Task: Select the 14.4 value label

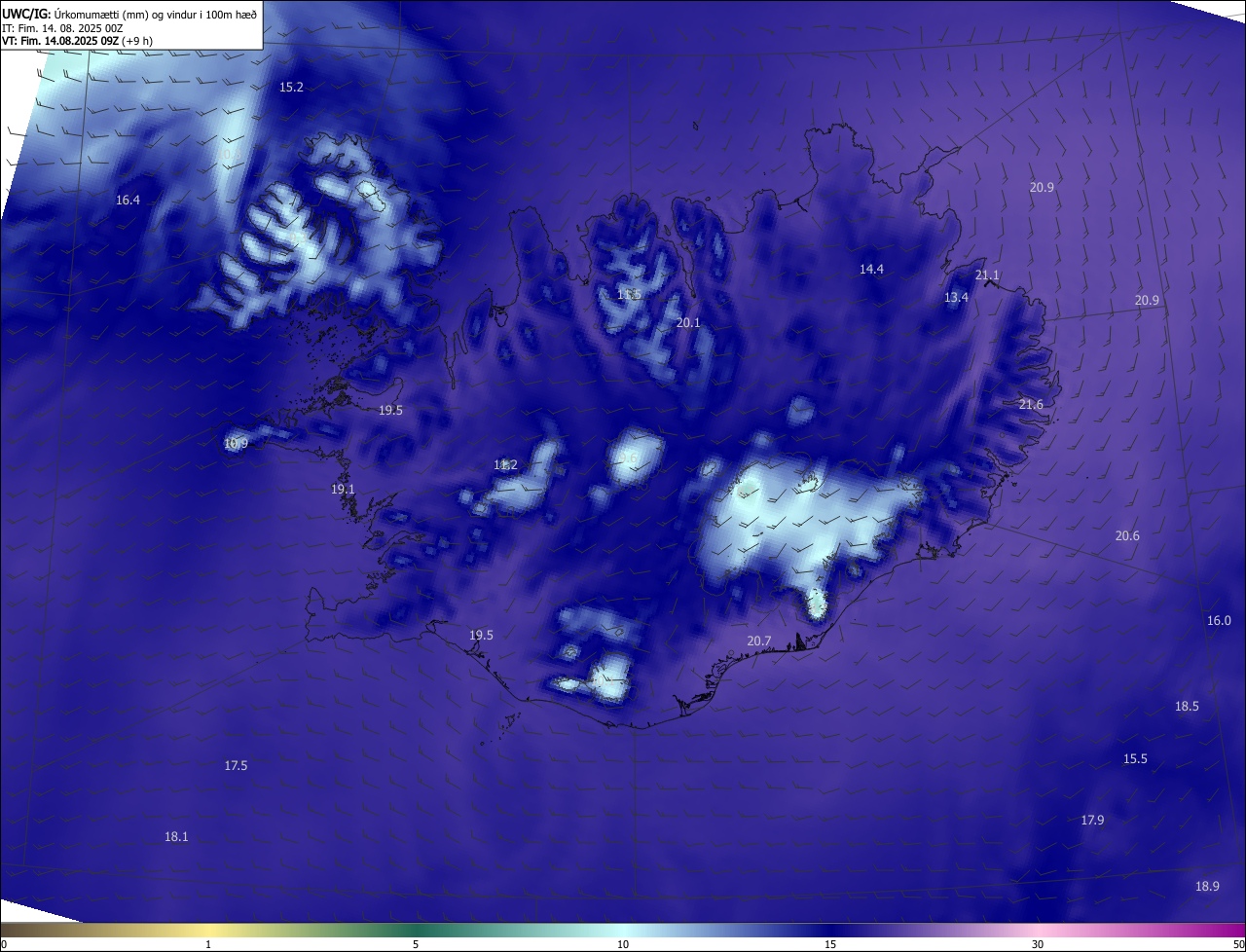Action: (x=871, y=269)
